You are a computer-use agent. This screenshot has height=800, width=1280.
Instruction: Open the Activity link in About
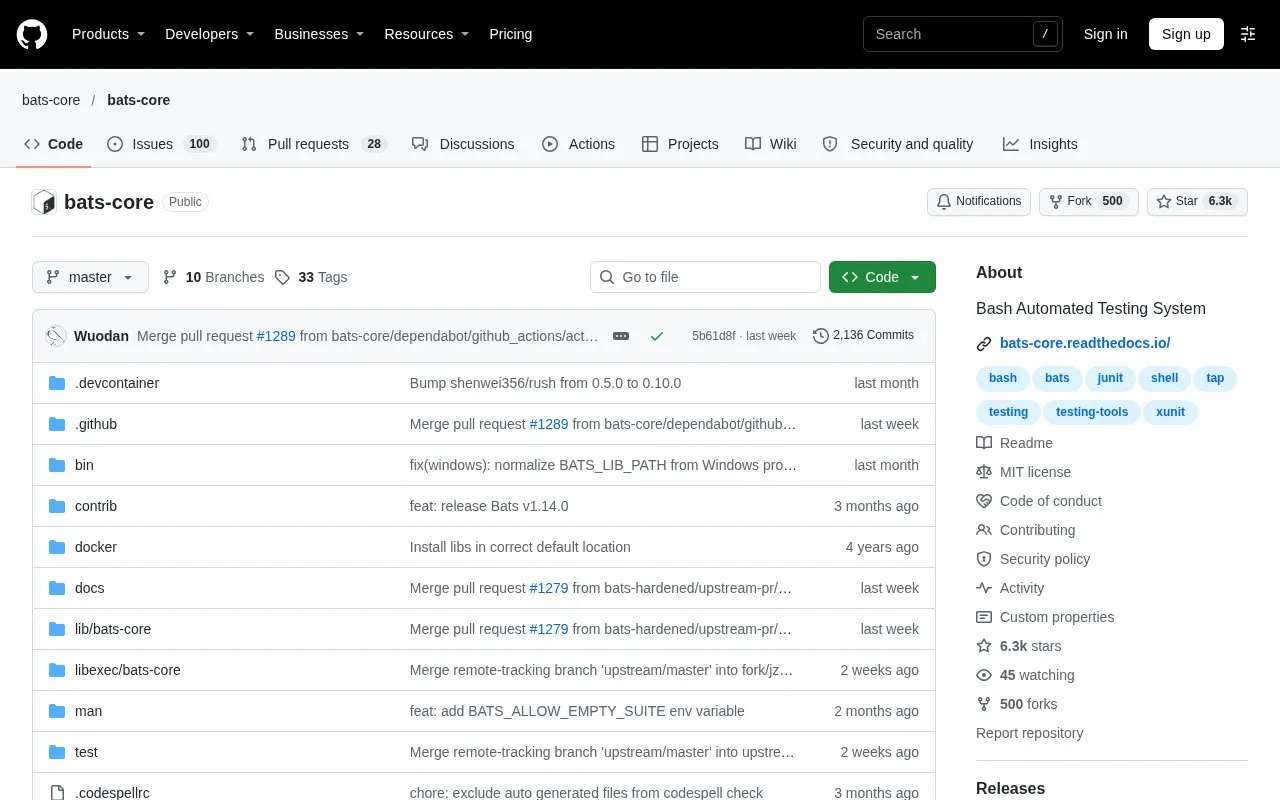click(x=1010, y=588)
